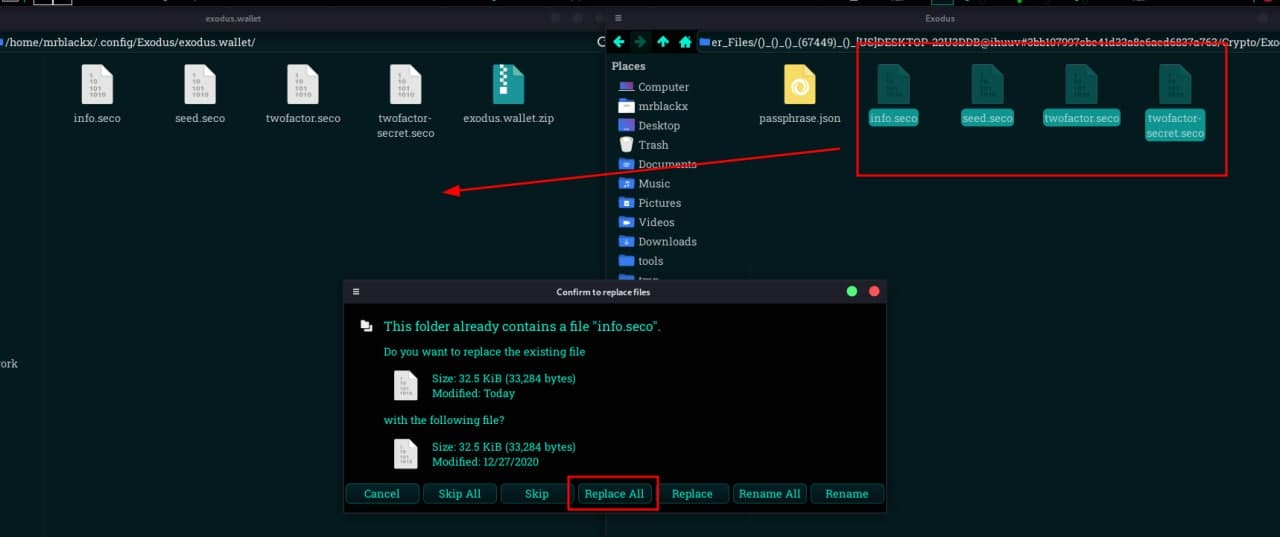This screenshot has height=537, width=1280.
Task: Choose Skip All in the dialog
Action: pyautogui.click(x=459, y=494)
